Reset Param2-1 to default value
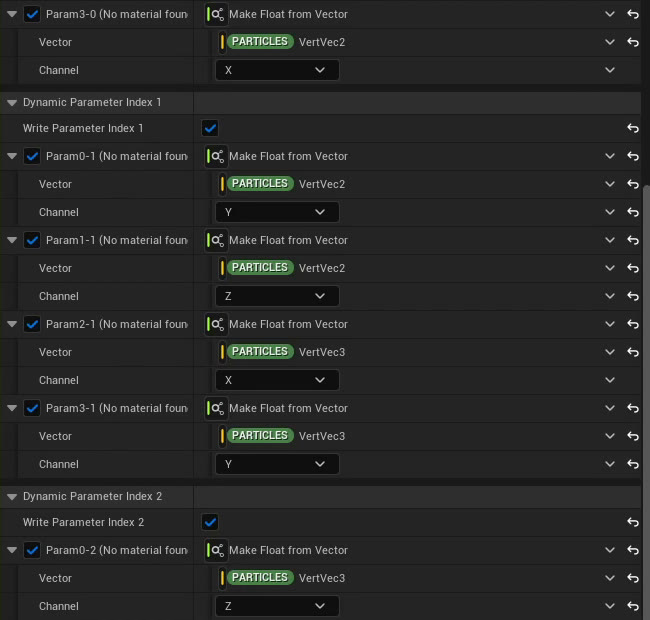Image resolution: width=650 pixels, height=620 pixels. [633, 324]
